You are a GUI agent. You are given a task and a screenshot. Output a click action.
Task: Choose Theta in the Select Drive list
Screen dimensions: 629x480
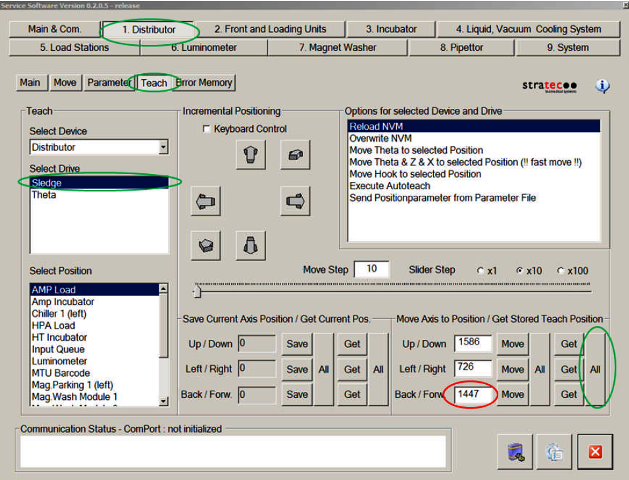pos(44,195)
